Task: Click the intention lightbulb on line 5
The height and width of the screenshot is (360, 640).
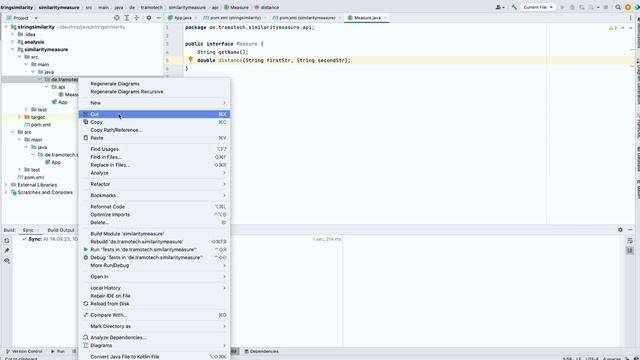Action: [x=190, y=60]
